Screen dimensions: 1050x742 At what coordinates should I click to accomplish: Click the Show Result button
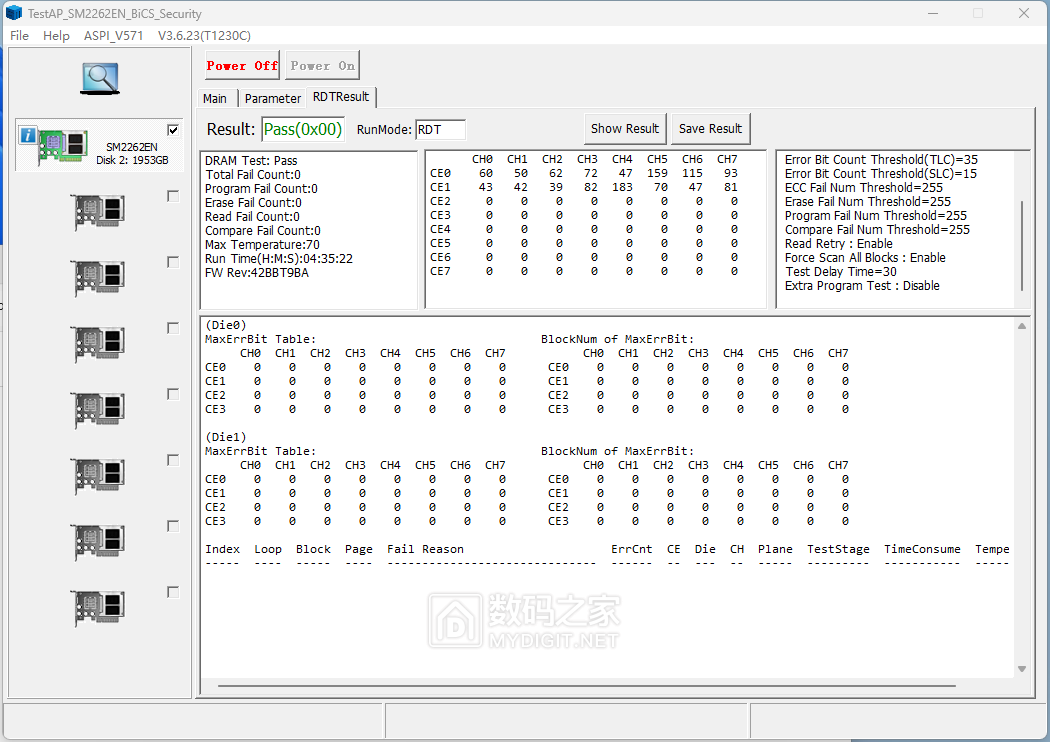[624, 128]
